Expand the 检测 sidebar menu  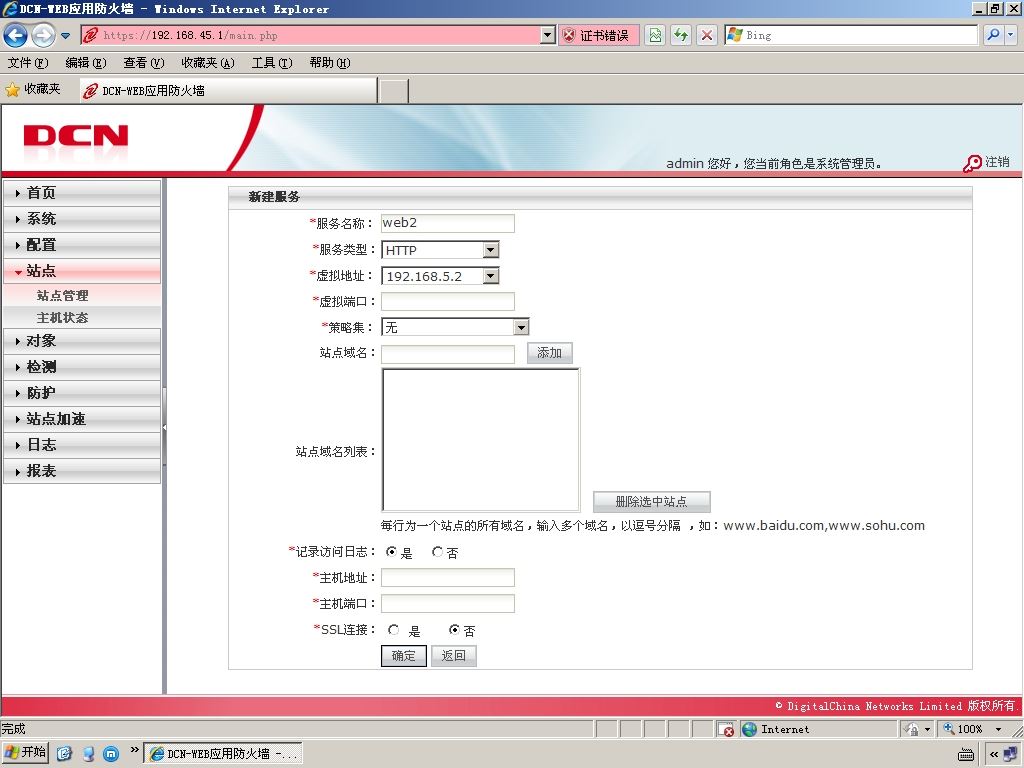(82, 367)
